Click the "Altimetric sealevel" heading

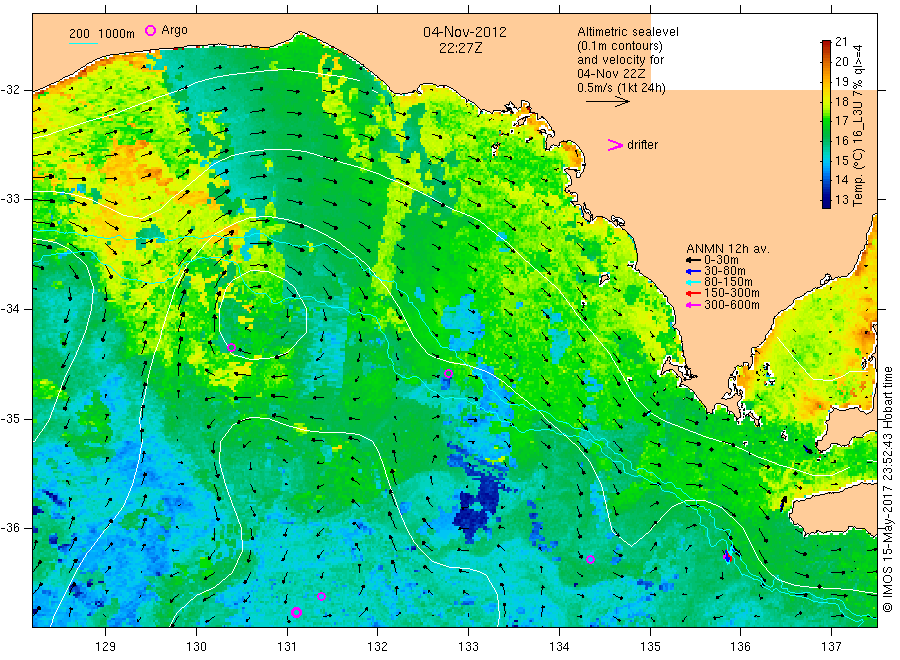tap(628, 32)
